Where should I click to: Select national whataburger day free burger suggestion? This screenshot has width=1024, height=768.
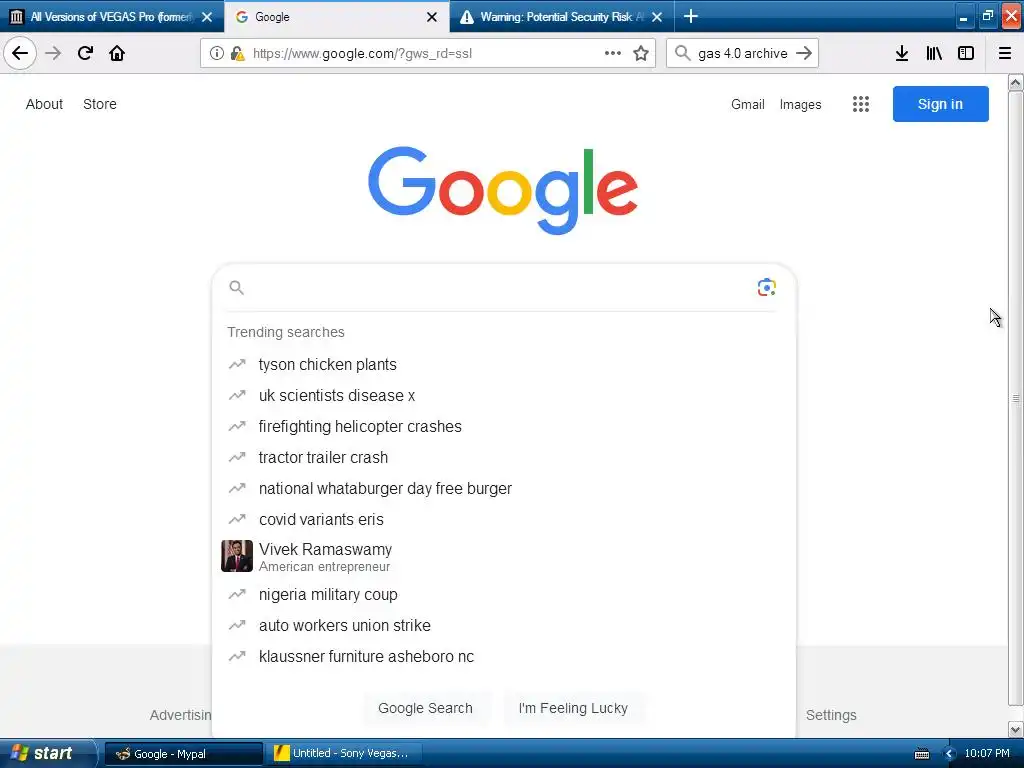pos(504,488)
